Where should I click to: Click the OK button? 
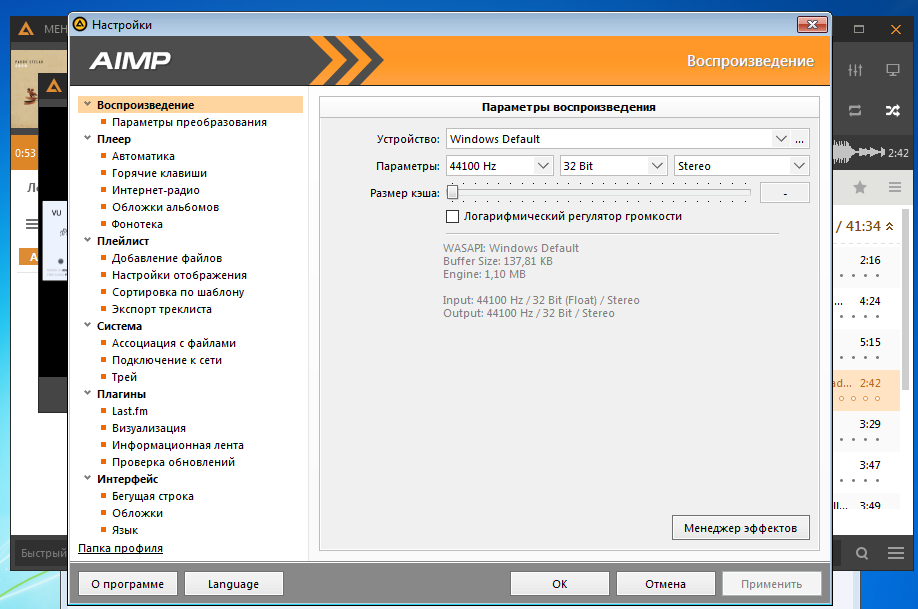tap(560, 584)
